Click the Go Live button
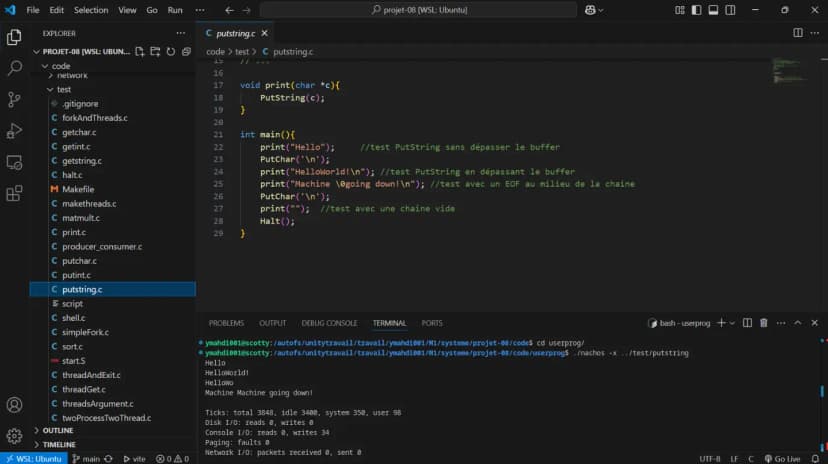This screenshot has height=464, width=828. [x=782, y=459]
